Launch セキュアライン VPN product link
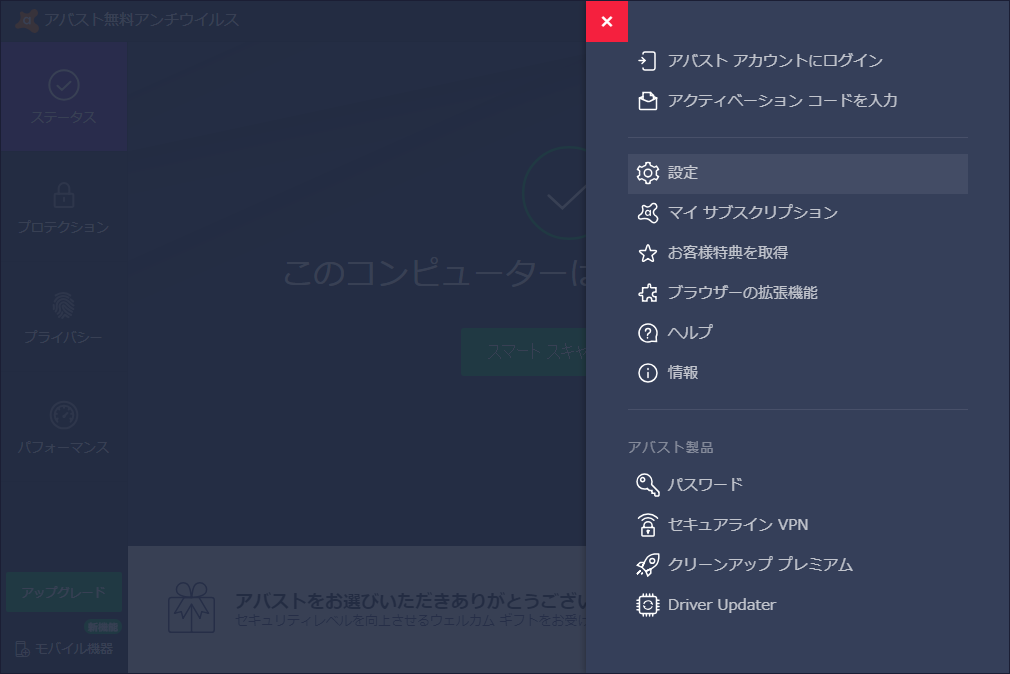Image resolution: width=1010 pixels, height=674 pixels. click(797, 525)
